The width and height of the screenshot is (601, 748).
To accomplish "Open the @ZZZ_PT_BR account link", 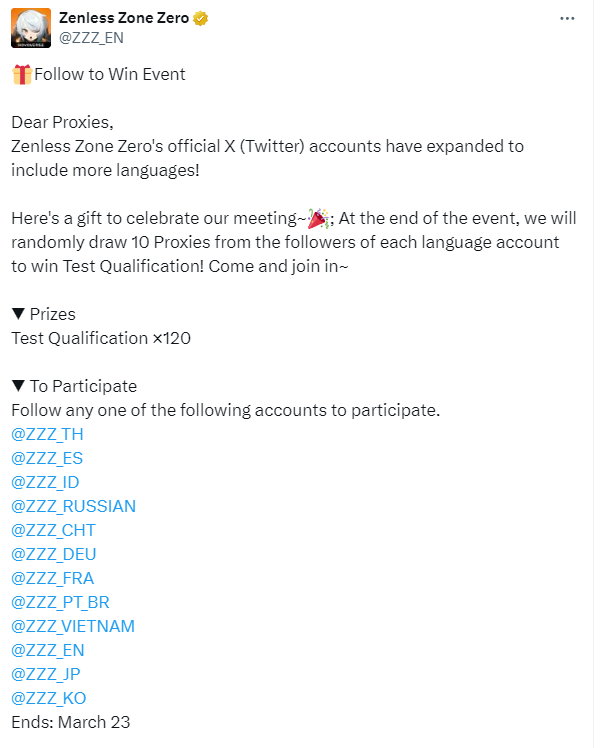I will click(x=61, y=602).
